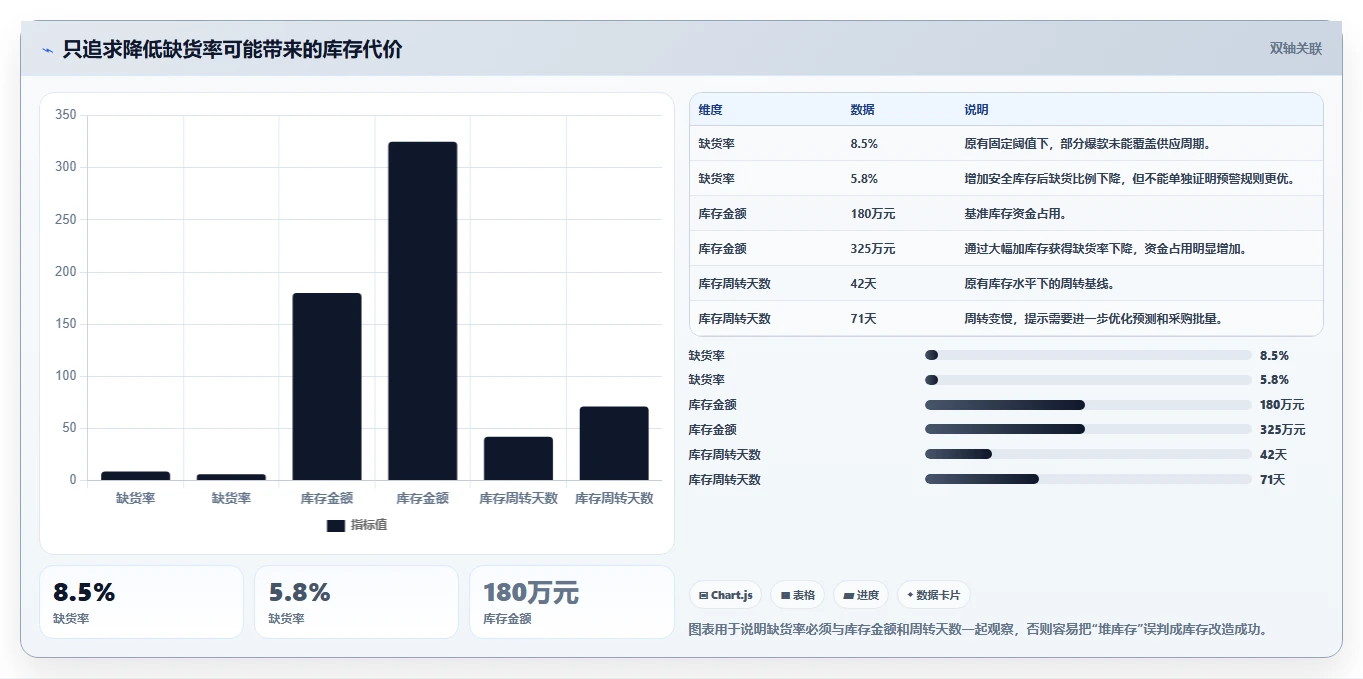
Task: Click the 100 label on the y-axis
Action: pos(66,376)
